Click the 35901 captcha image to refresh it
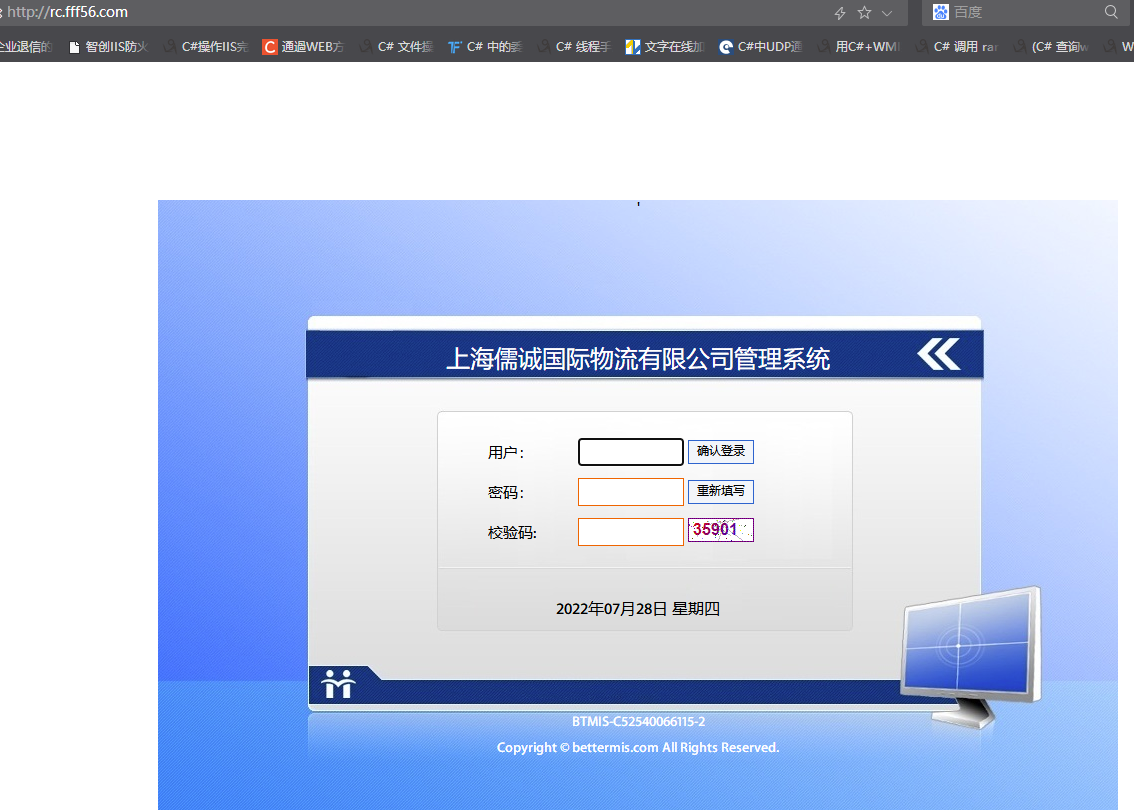 719,530
